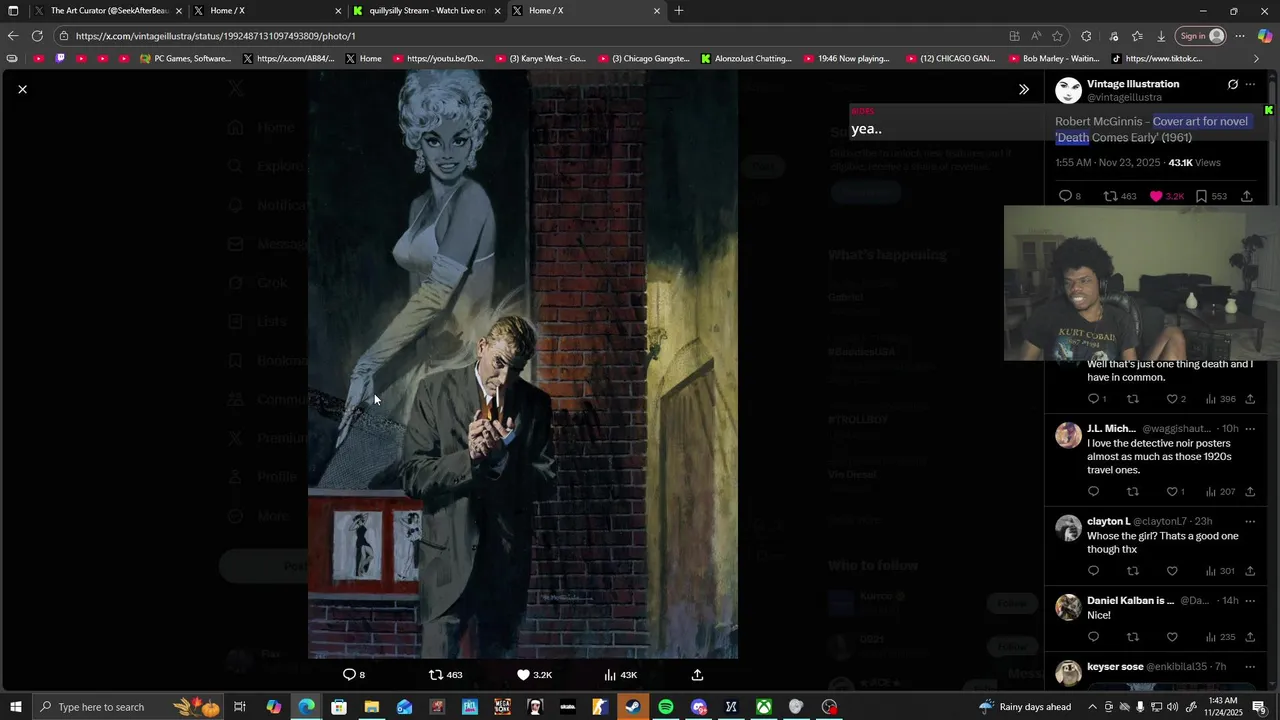The width and height of the screenshot is (1280, 720).
Task: Go back with the browser back arrow
Action: point(13,36)
